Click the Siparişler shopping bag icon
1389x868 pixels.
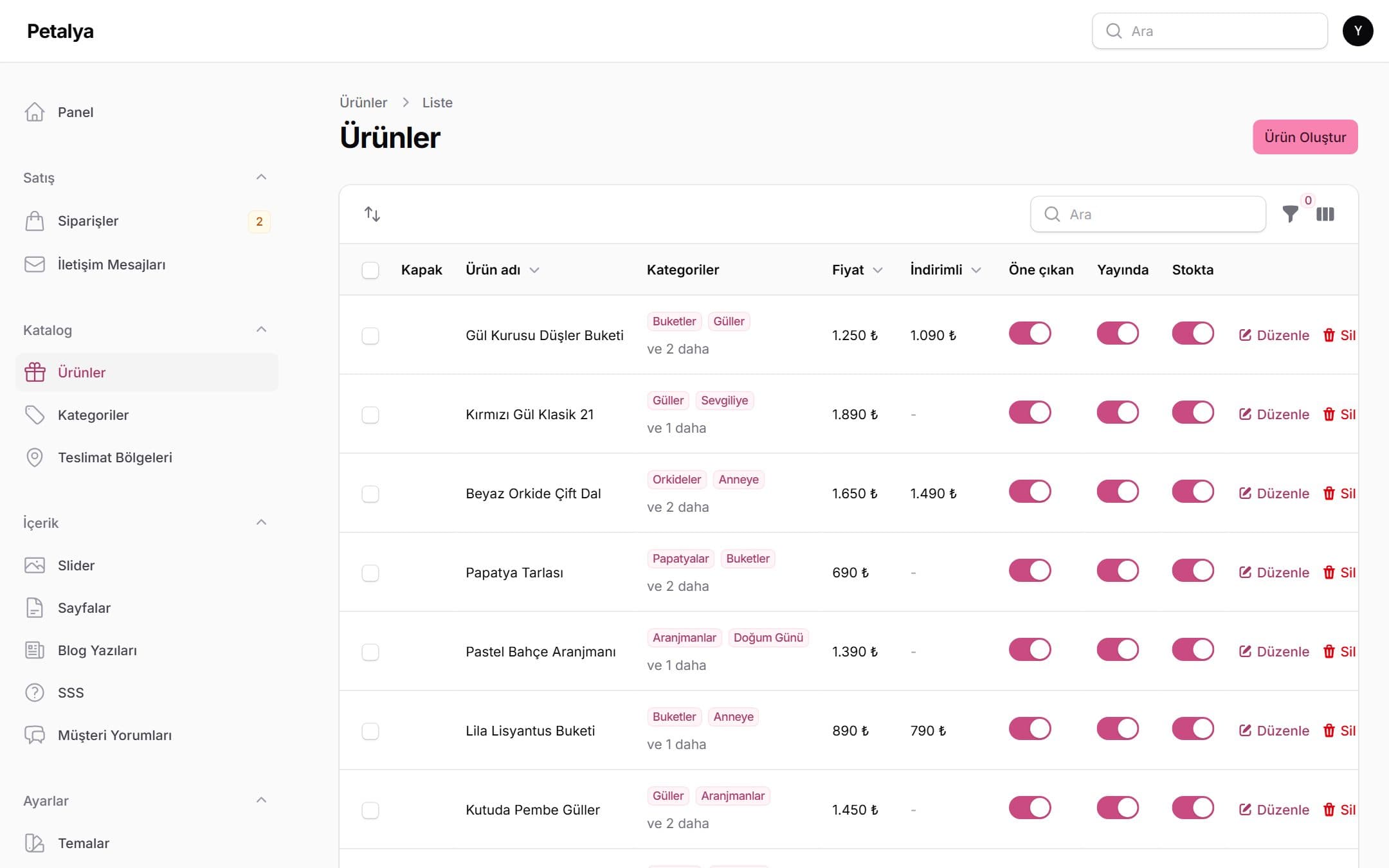(35, 221)
